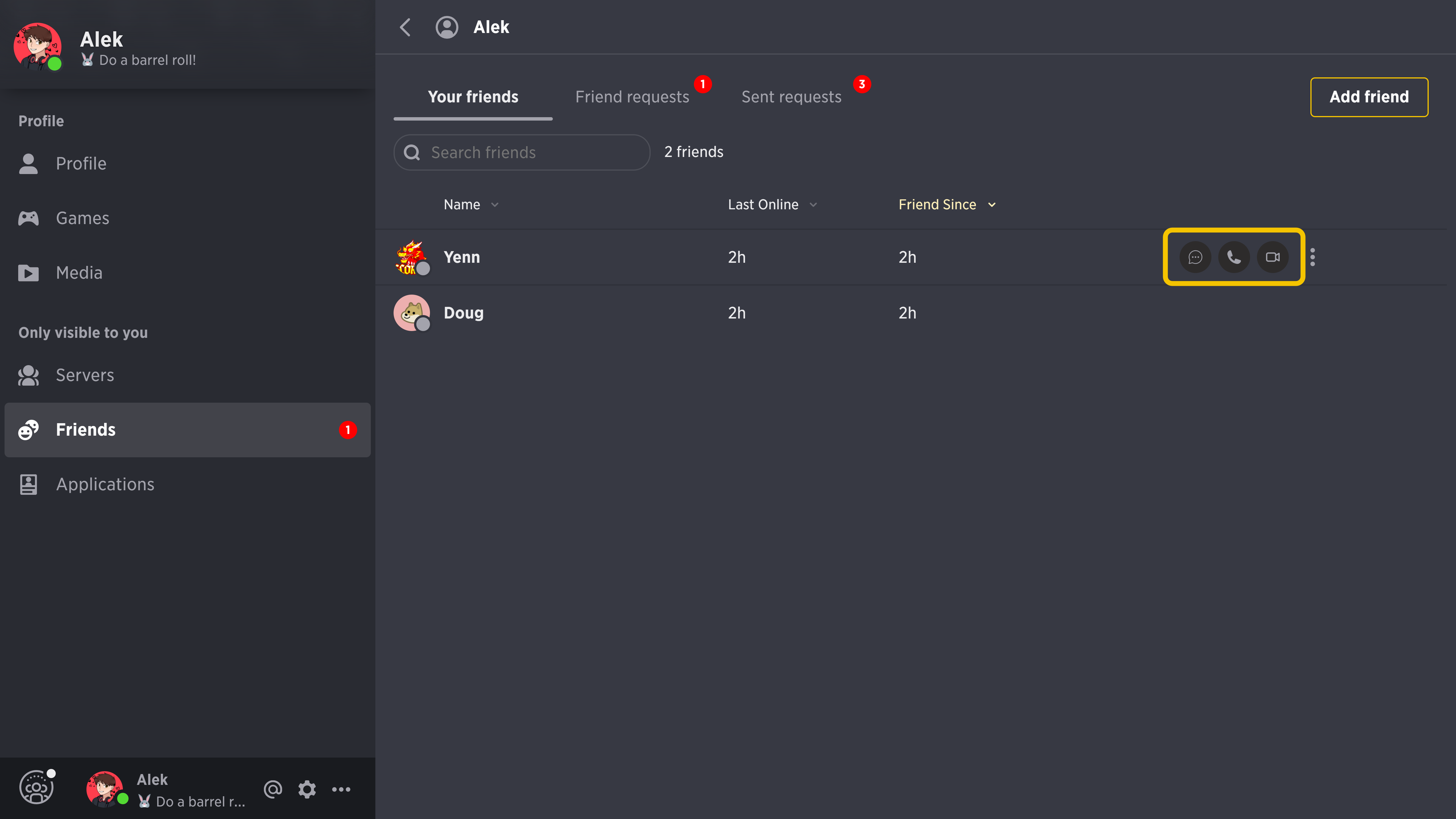Click the Search friends input field
The image size is (1456, 819).
point(522,152)
